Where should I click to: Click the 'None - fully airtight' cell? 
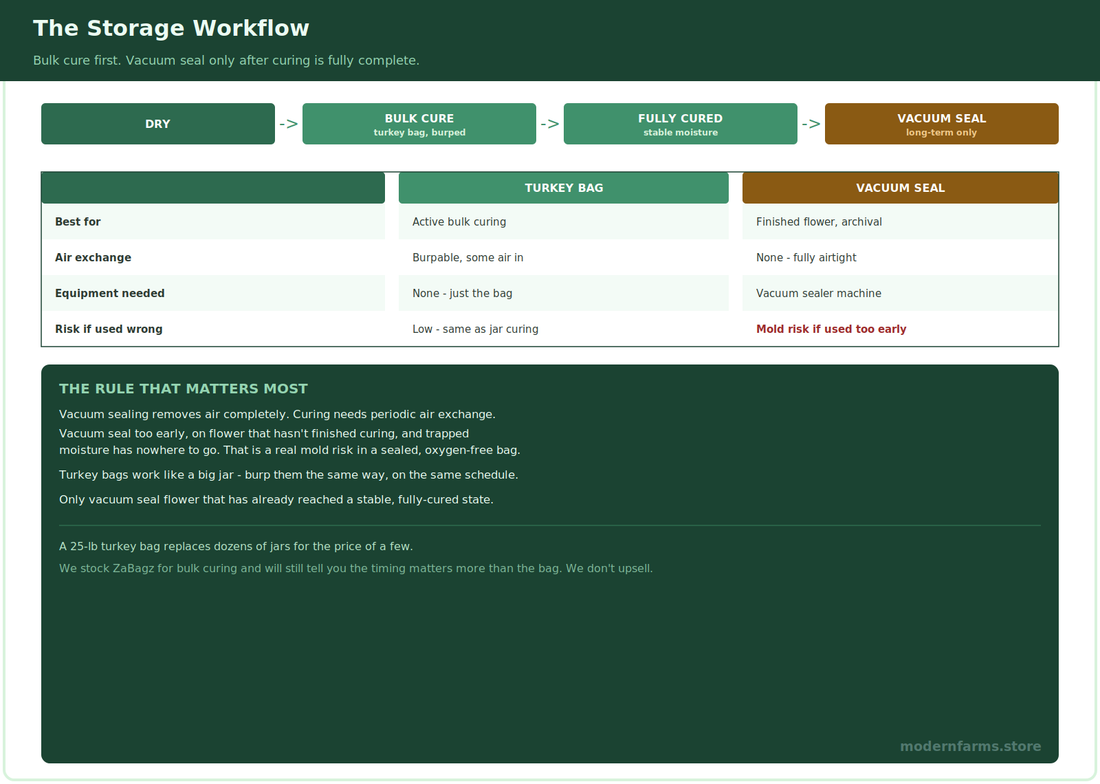(900, 257)
